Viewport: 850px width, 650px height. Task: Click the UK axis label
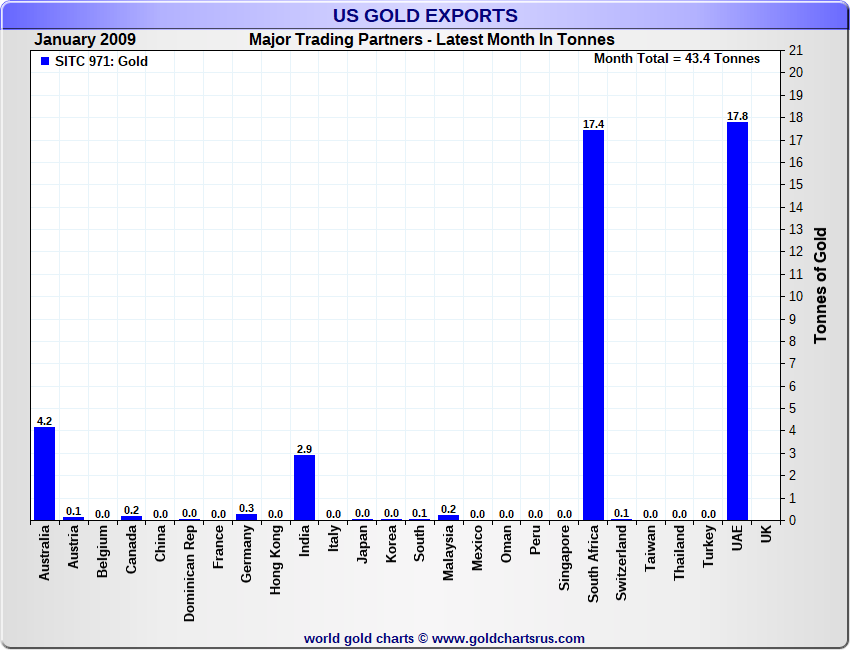766,533
